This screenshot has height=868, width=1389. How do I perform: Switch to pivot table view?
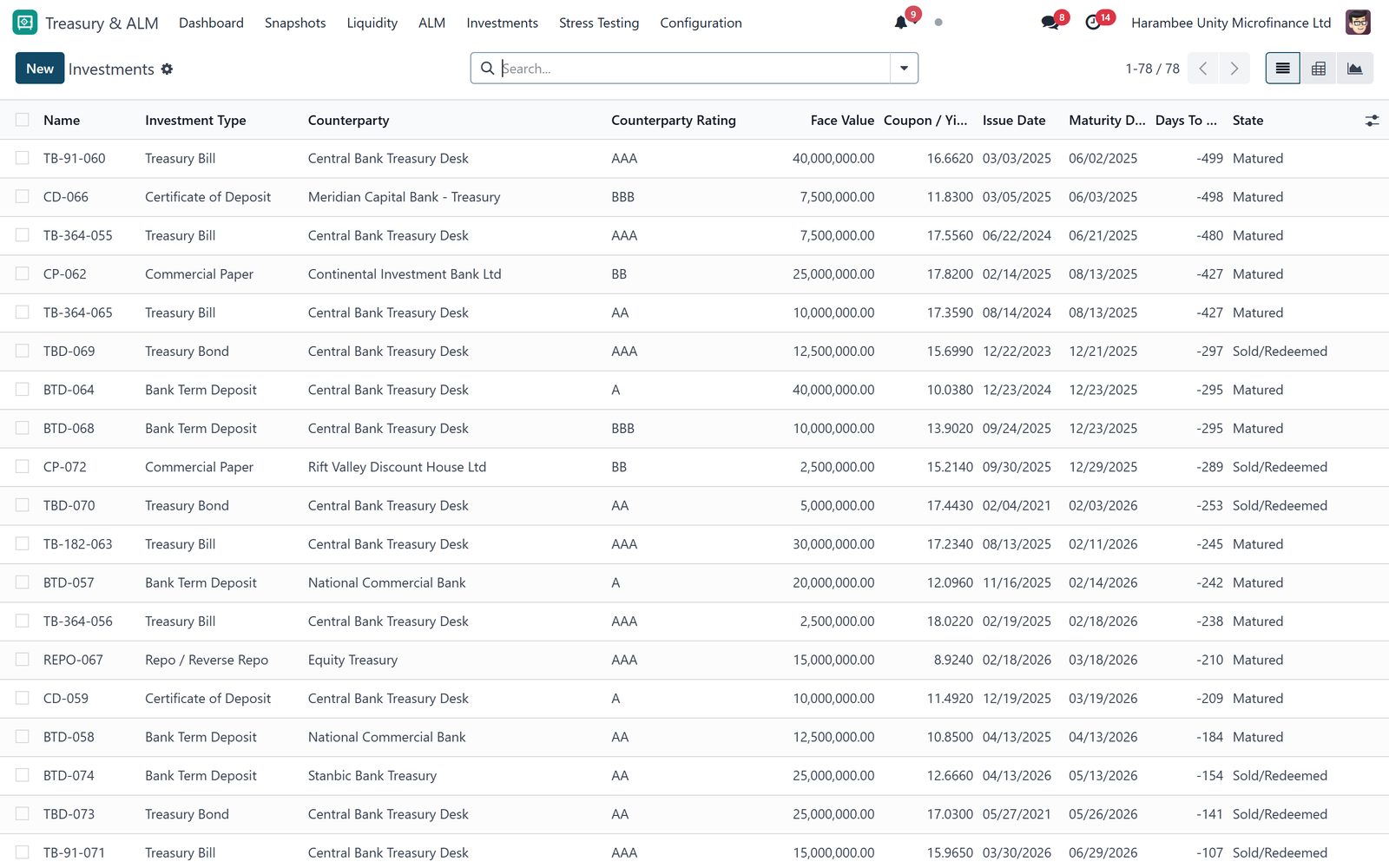[x=1319, y=69]
